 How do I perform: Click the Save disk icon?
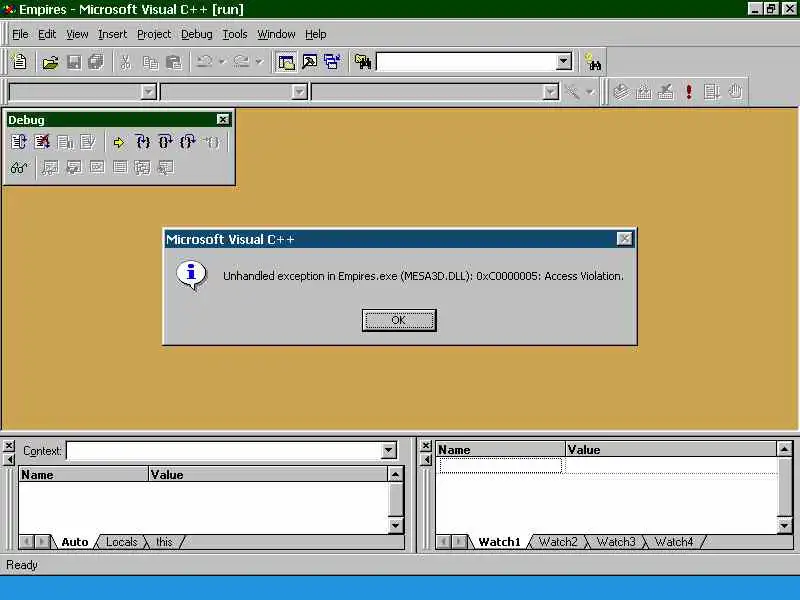click(x=74, y=62)
